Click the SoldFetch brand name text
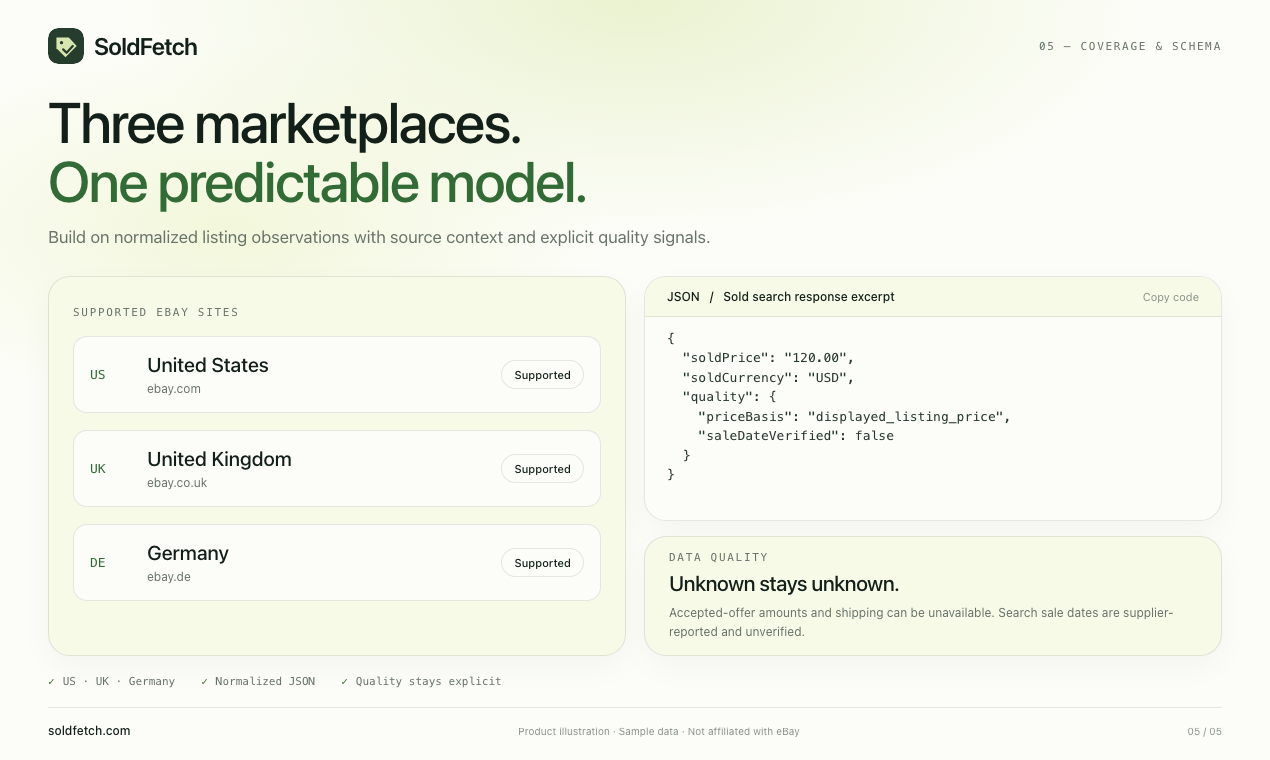Image resolution: width=1270 pixels, height=760 pixels. [x=145, y=46]
